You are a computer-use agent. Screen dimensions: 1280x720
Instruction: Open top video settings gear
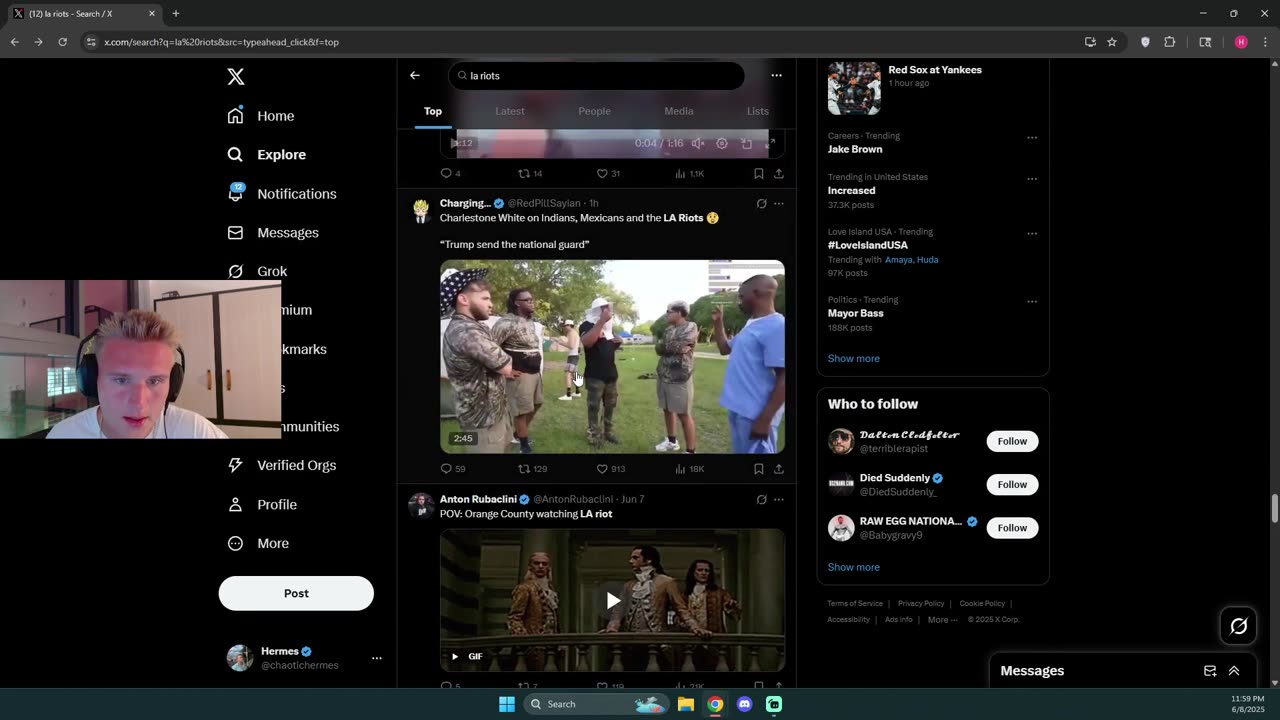[722, 143]
